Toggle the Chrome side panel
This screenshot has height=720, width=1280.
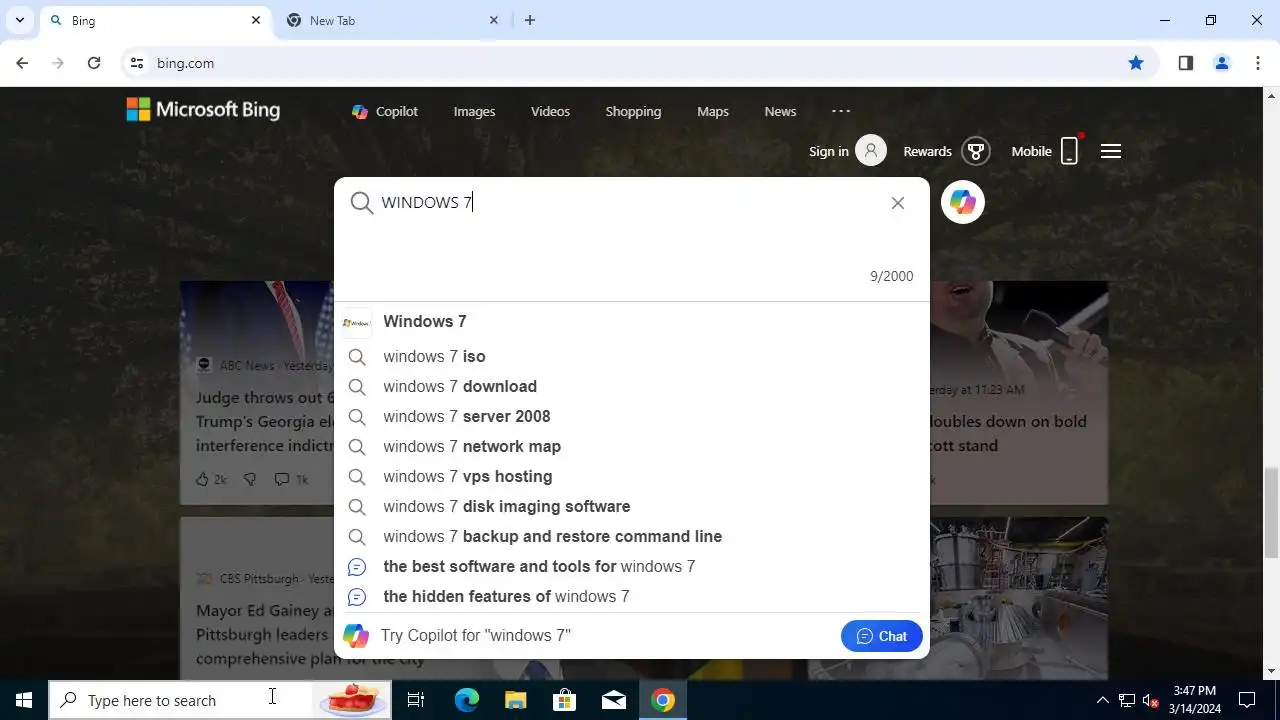pos(1186,63)
